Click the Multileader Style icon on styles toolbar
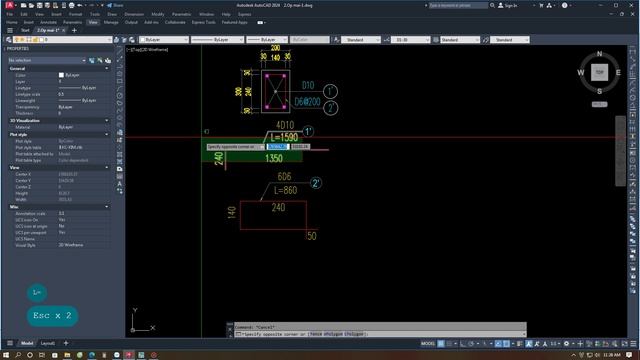The width and height of the screenshot is (640, 360). (x=485, y=40)
